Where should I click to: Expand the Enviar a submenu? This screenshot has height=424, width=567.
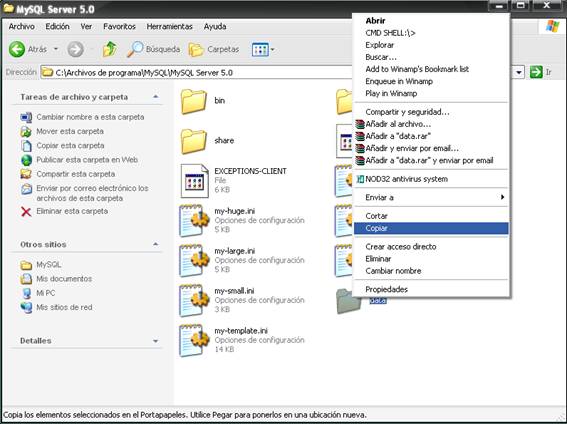tap(431, 197)
